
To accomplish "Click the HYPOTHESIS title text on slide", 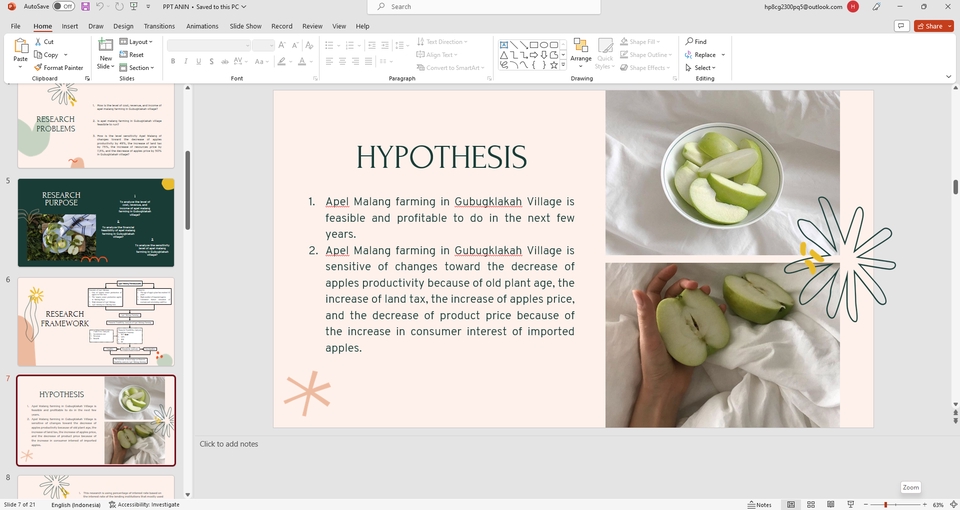I will coord(441,157).
